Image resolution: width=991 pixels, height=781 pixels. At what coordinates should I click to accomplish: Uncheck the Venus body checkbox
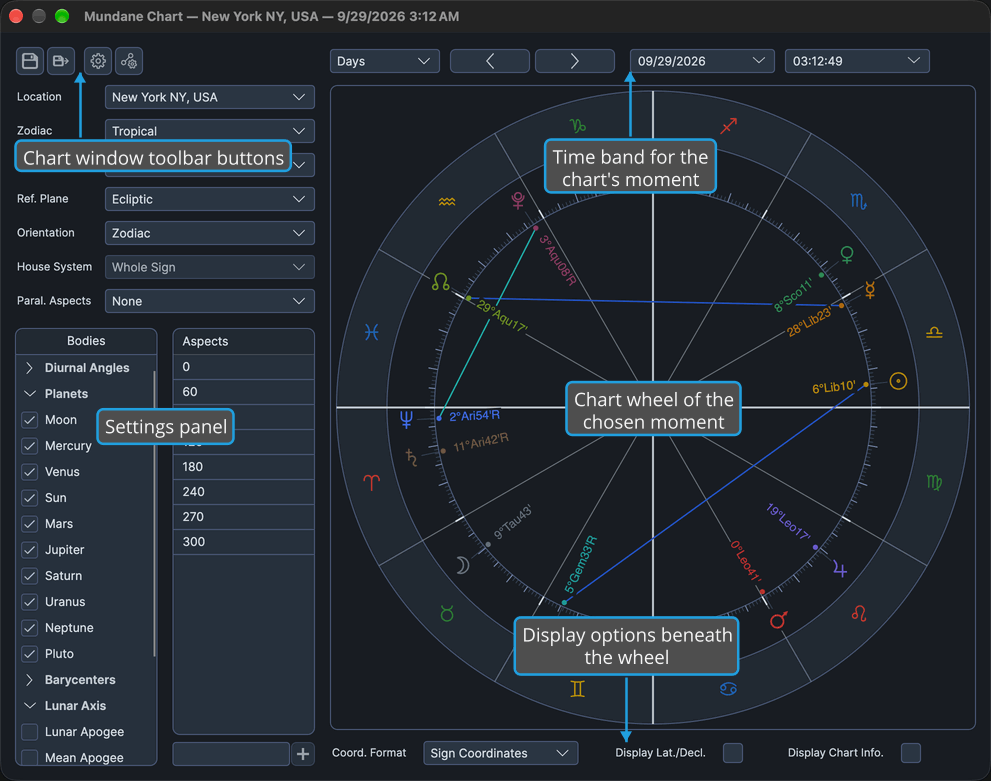(30, 472)
